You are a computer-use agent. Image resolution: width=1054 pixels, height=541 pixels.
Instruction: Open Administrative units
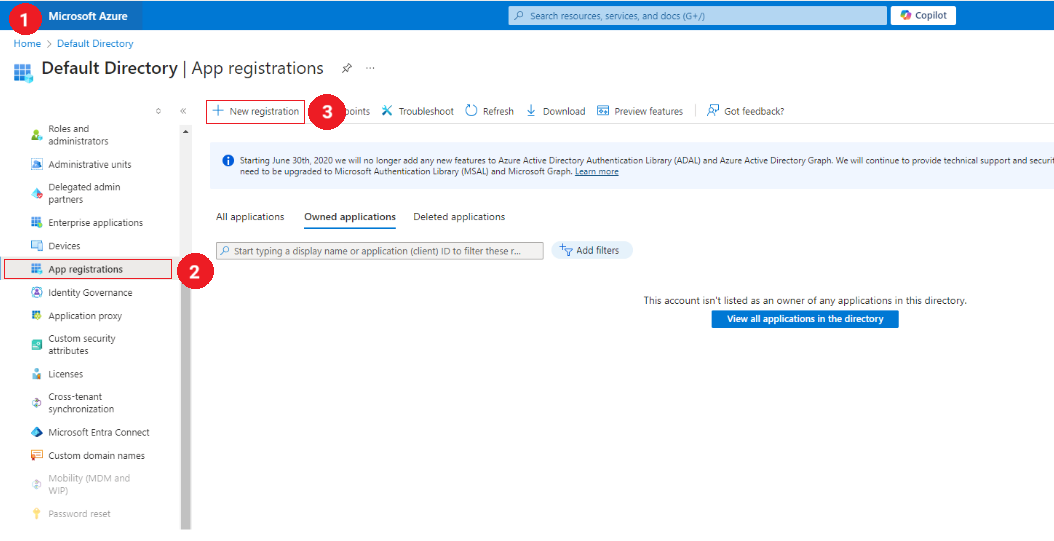point(91,165)
